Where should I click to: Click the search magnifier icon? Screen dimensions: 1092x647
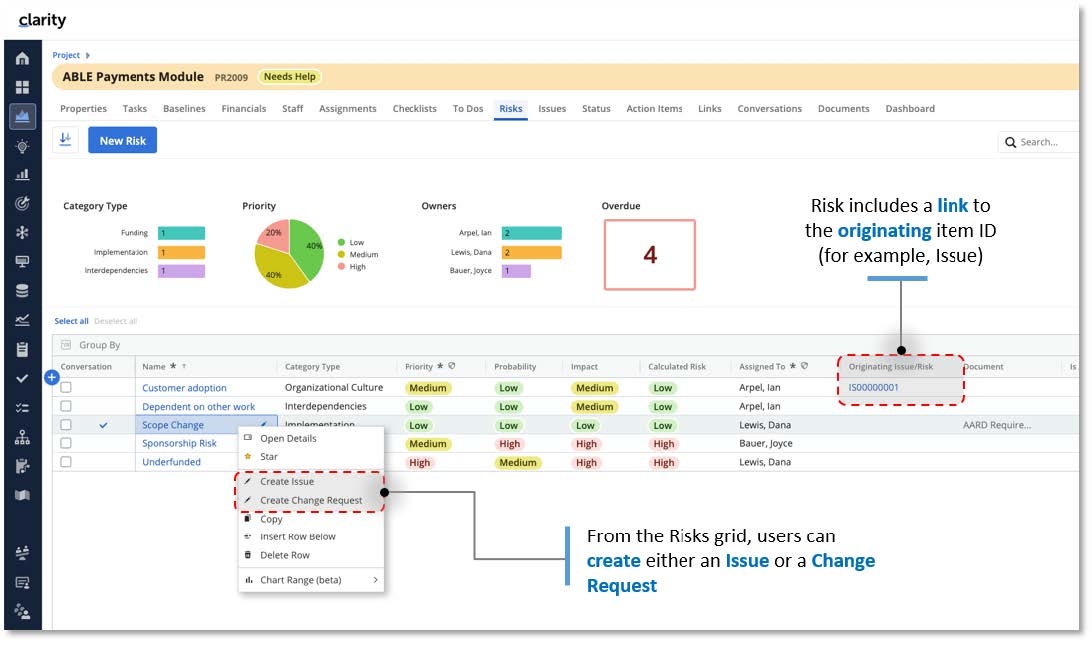coord(1011,142)
